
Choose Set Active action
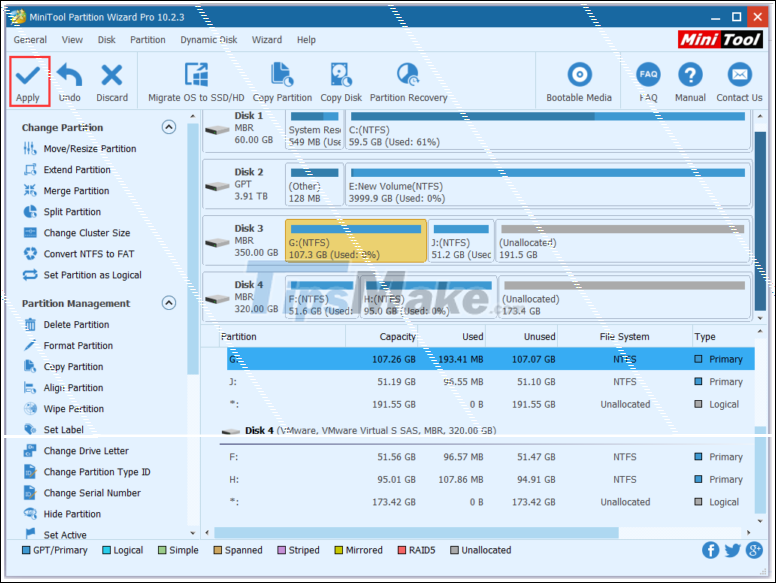coord(55,534)
